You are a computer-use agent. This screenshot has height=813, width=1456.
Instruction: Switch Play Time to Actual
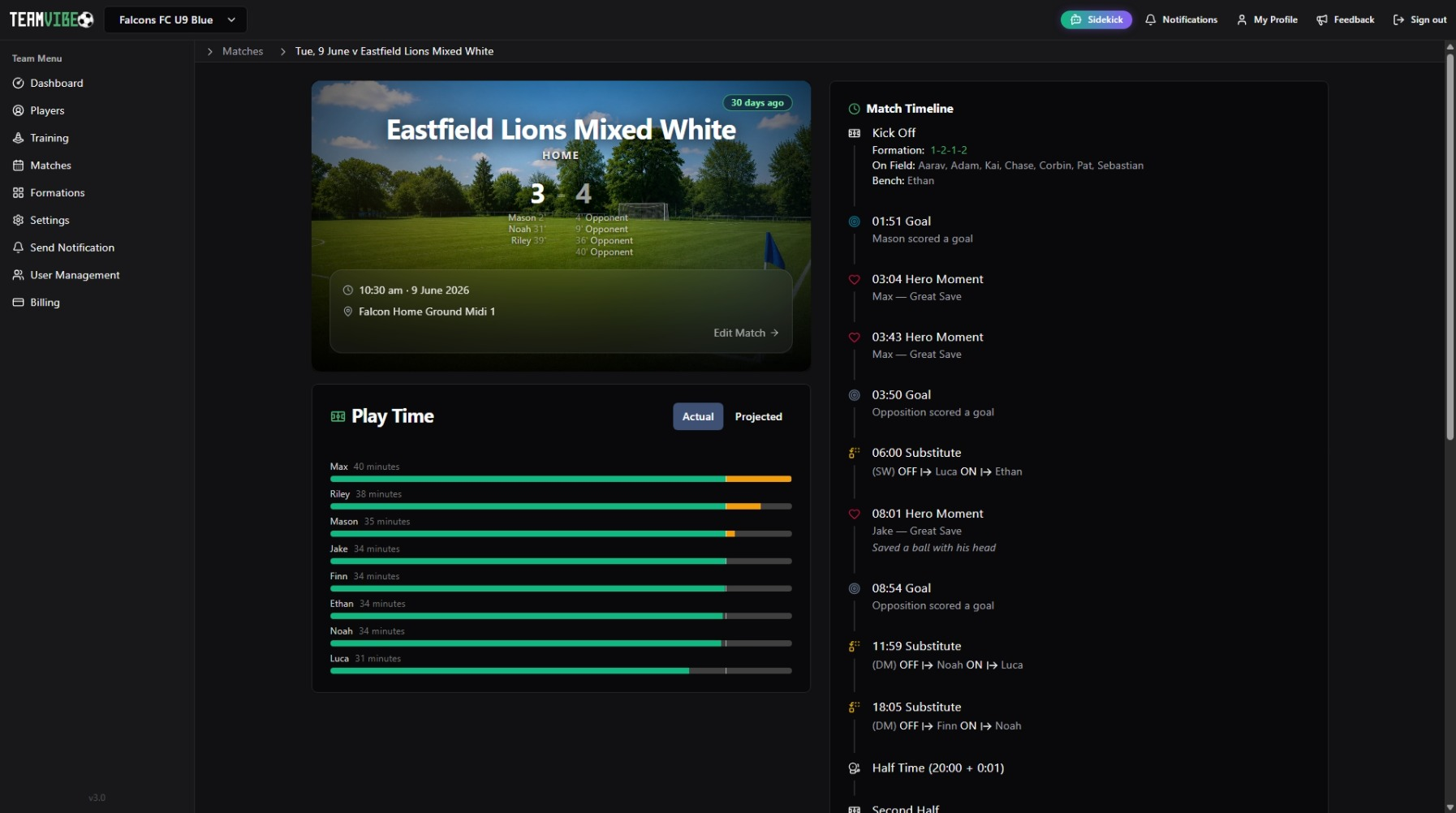pos(698,416)
